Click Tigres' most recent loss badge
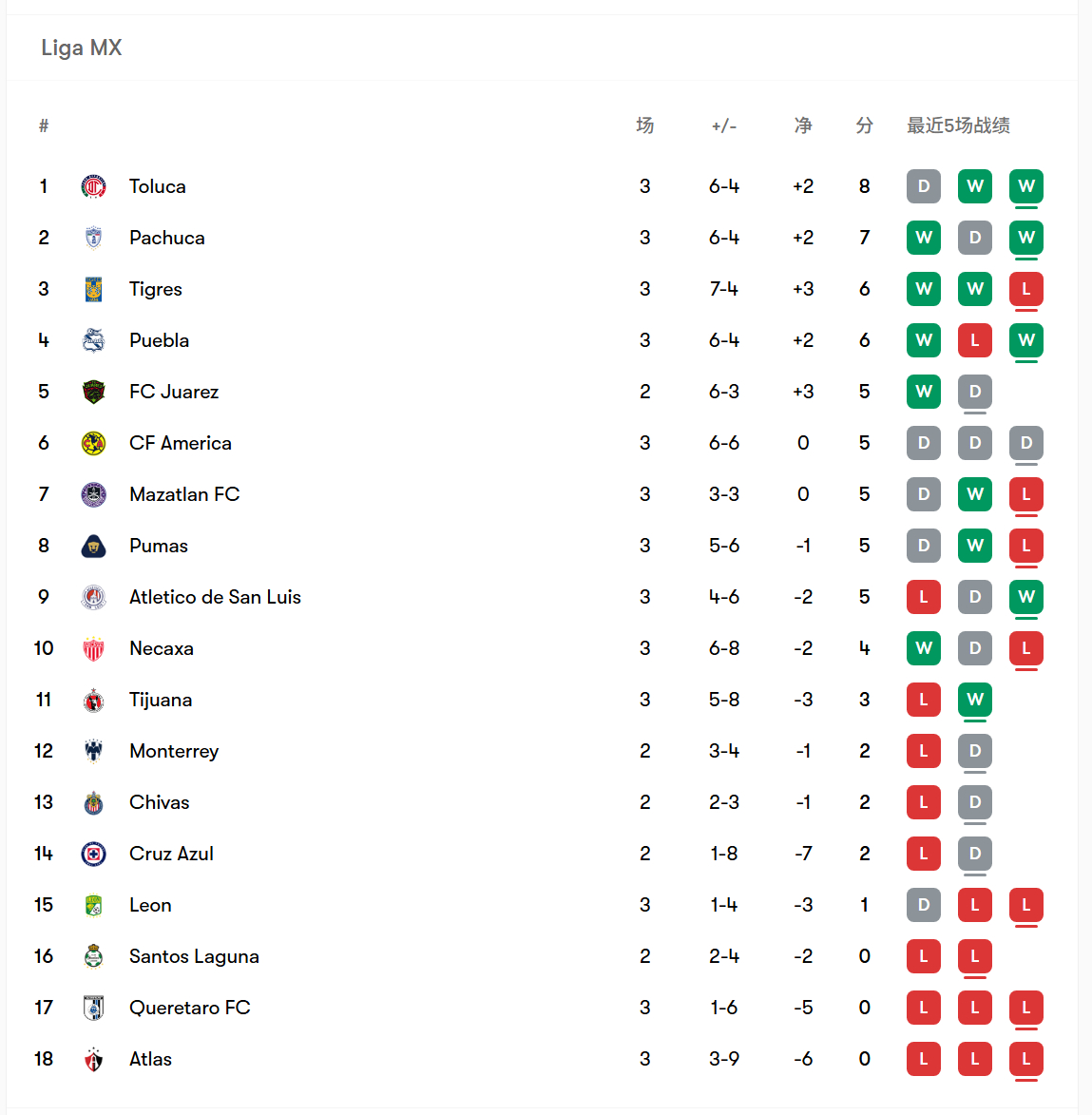Image resolution: width=1092 pixels, height=1115 pixels. click(1025, 289)
